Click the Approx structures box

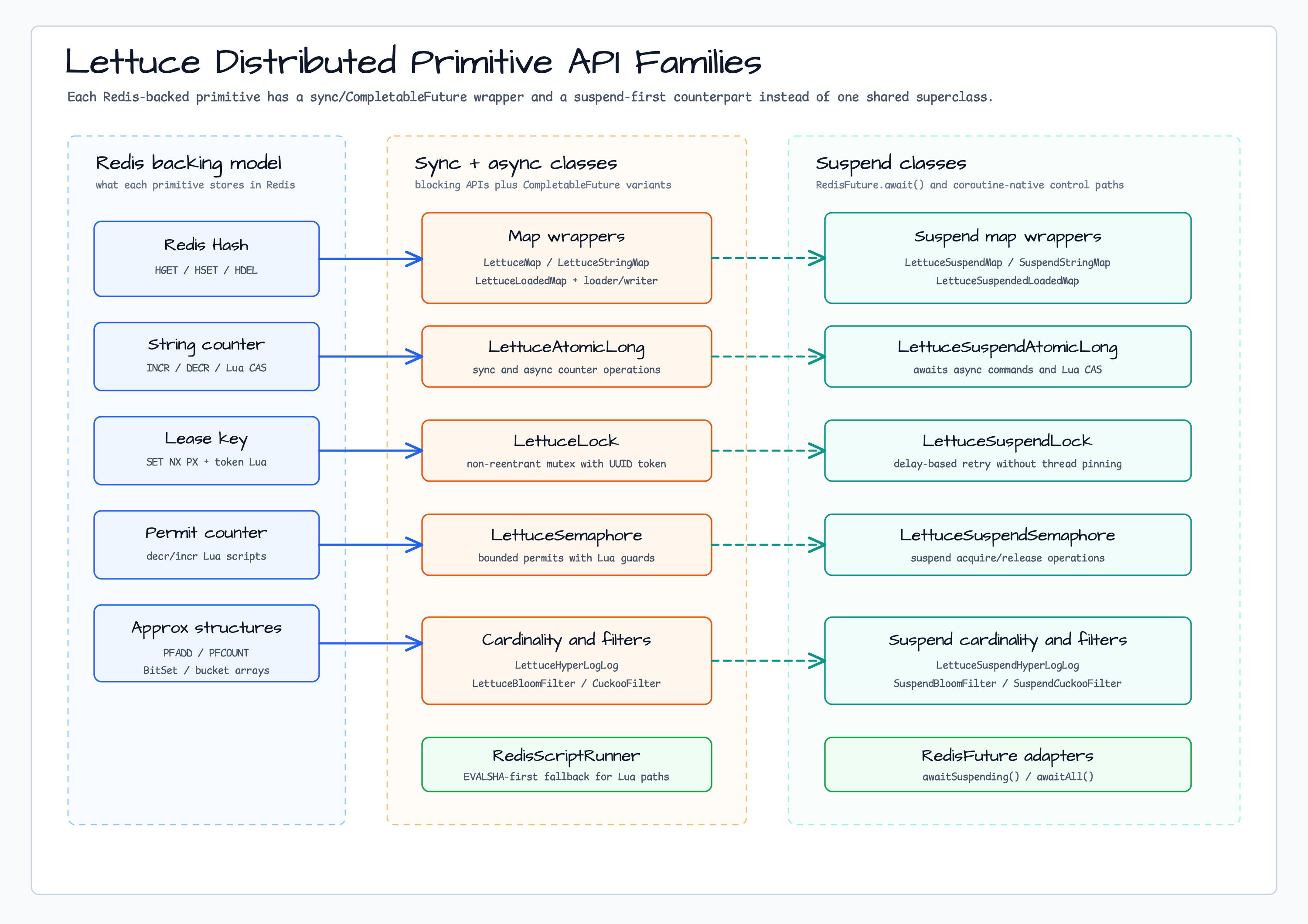tap(206, 643)
